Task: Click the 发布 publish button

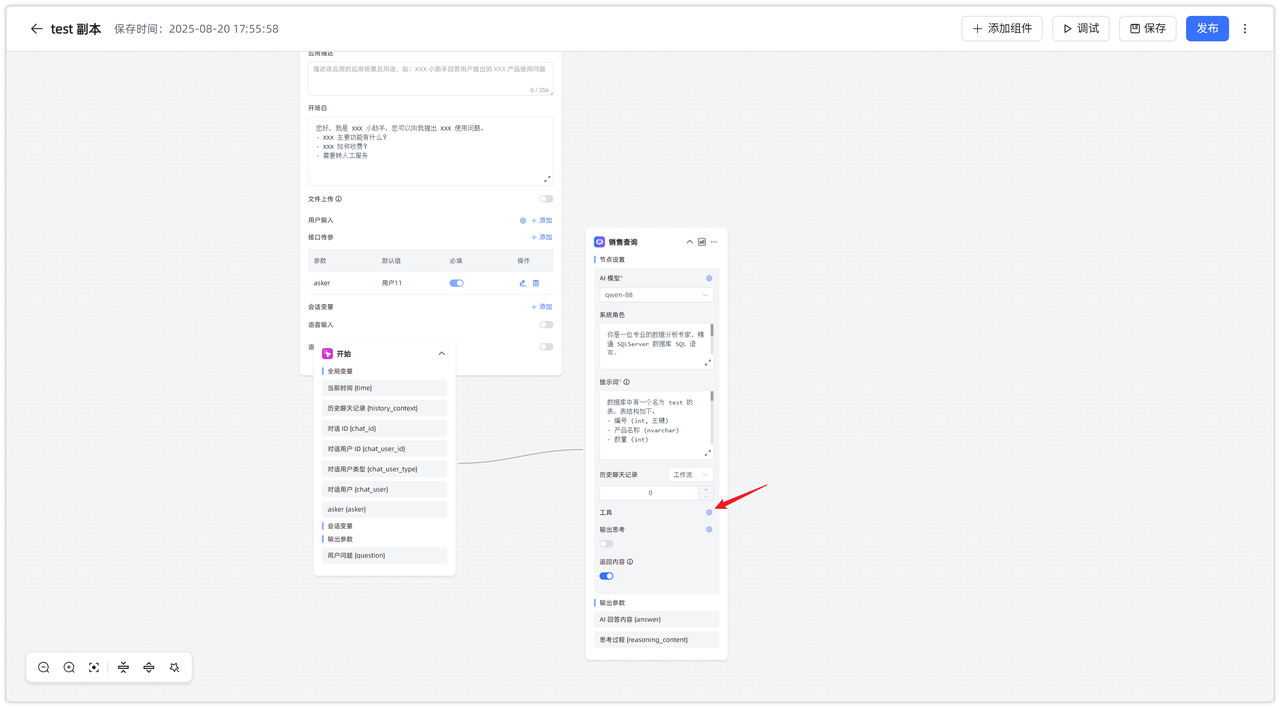Action: (x=1207, y=28)
